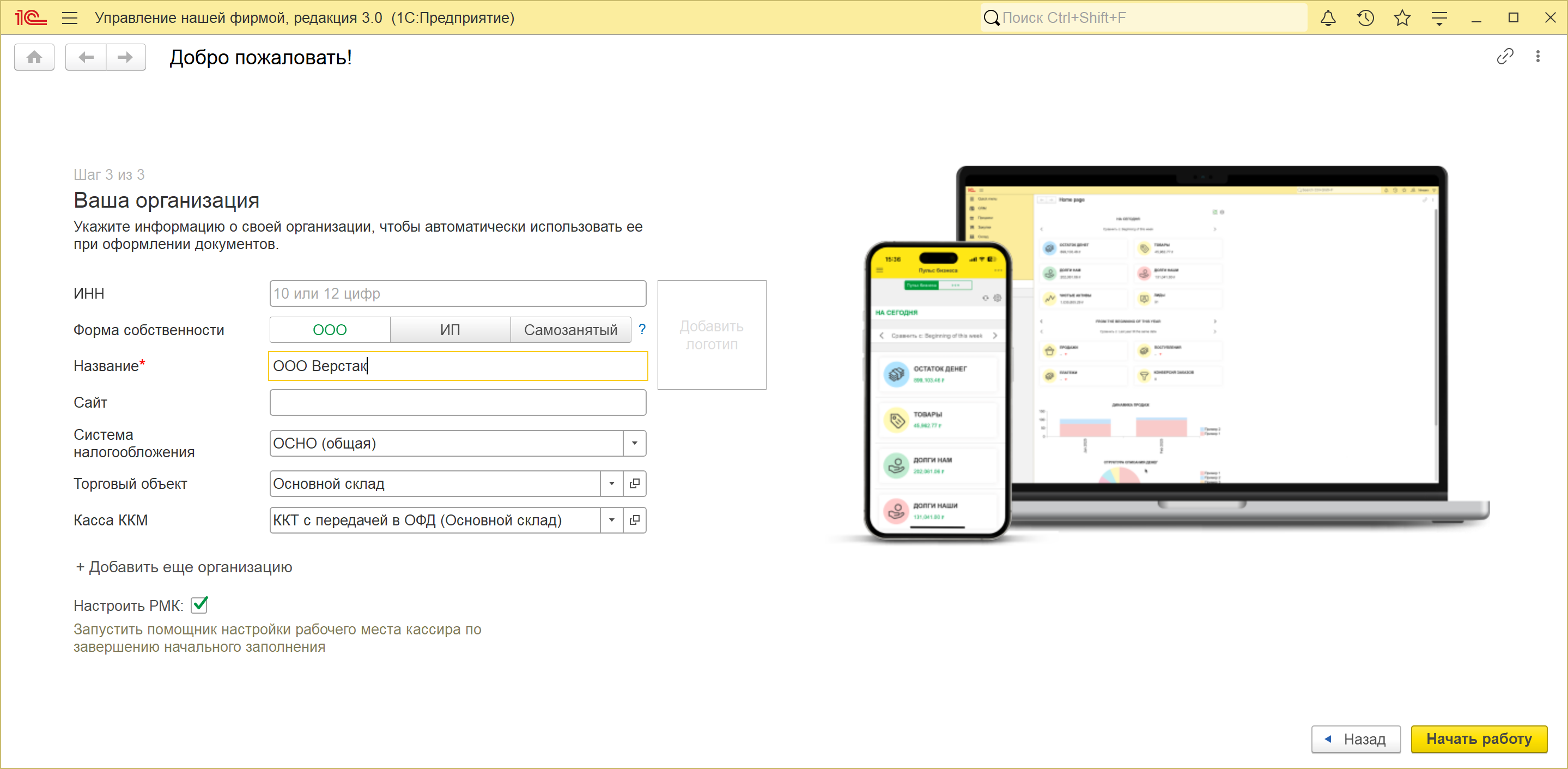Viewport: 1568px width, 769px height.
Task: Click the Основной склад field
Action: click(435, 483)
